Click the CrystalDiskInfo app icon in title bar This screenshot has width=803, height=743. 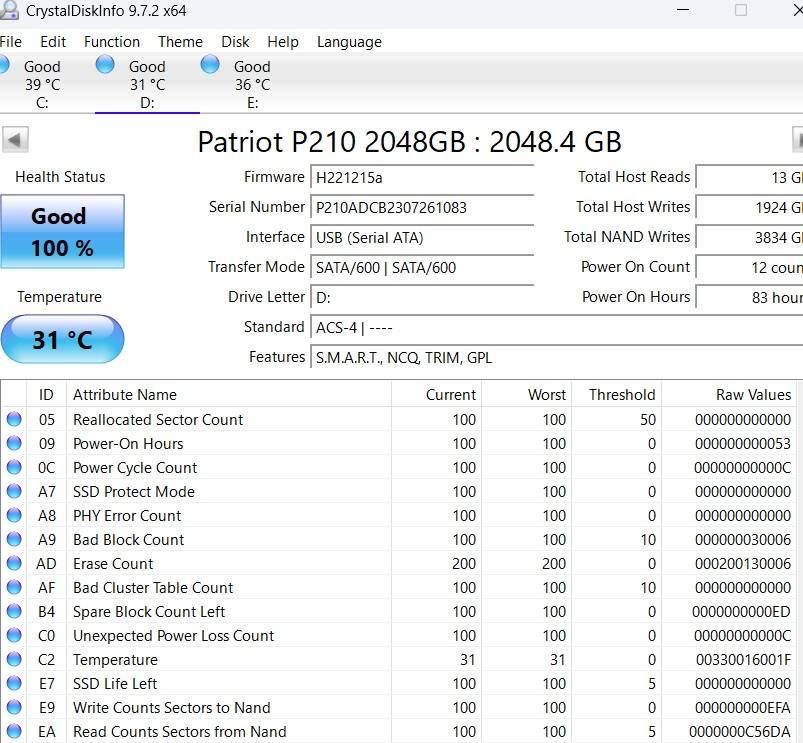(x=8, y=11)
